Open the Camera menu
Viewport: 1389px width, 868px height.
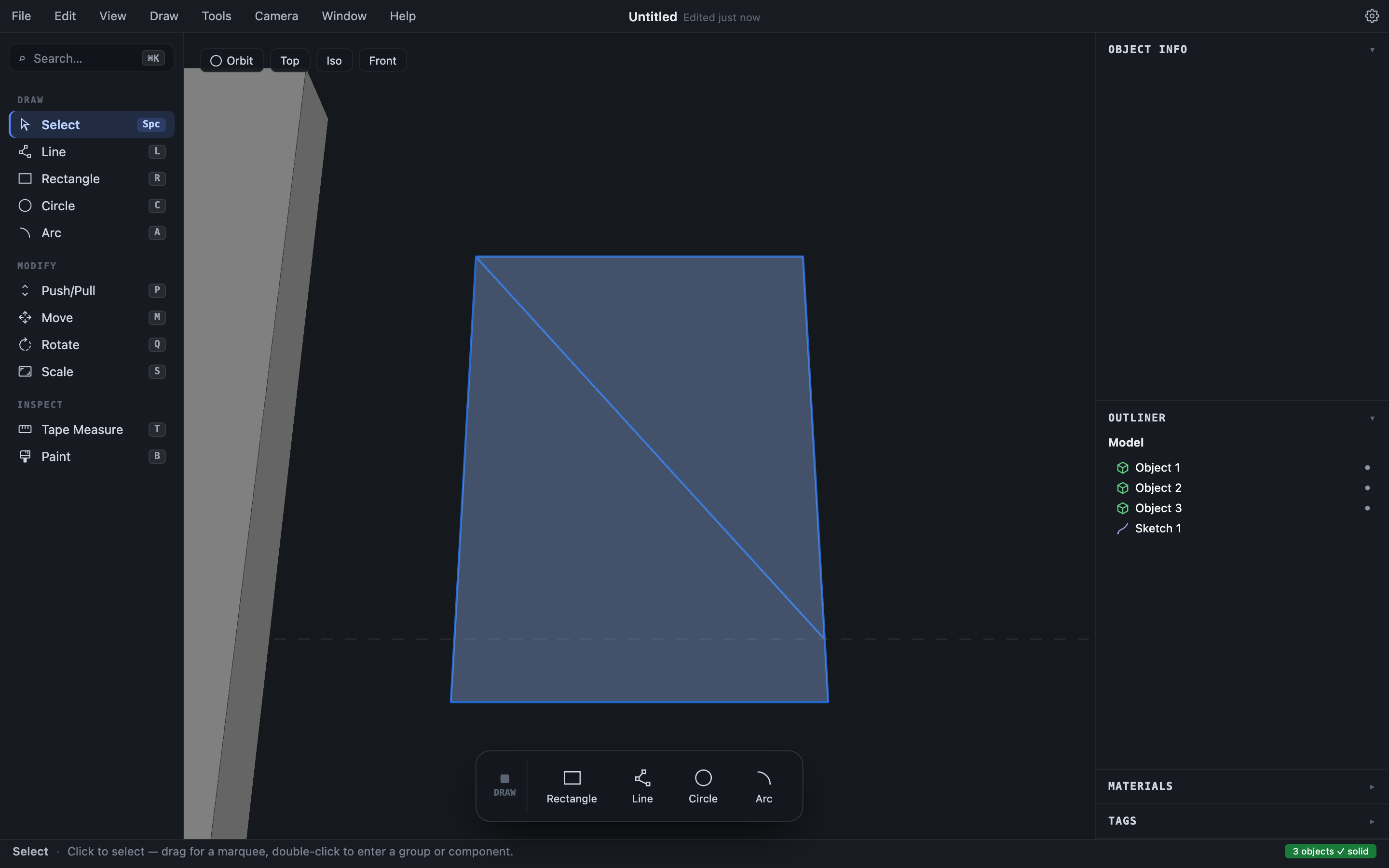[x=276, y=16]
